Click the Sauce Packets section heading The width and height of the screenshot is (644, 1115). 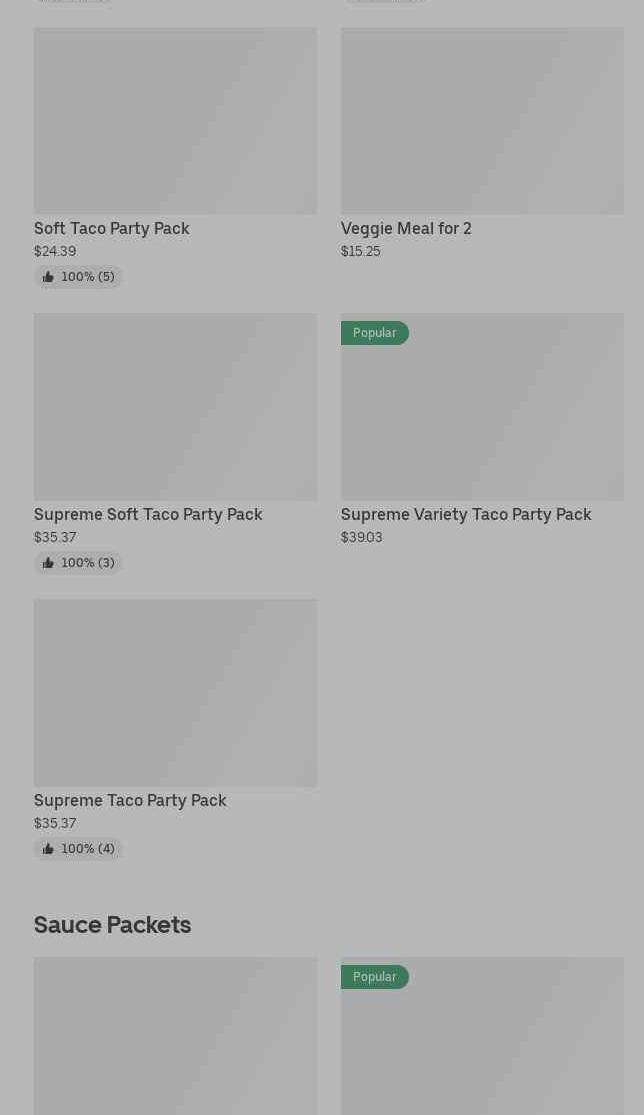click(x=112, y=924)
